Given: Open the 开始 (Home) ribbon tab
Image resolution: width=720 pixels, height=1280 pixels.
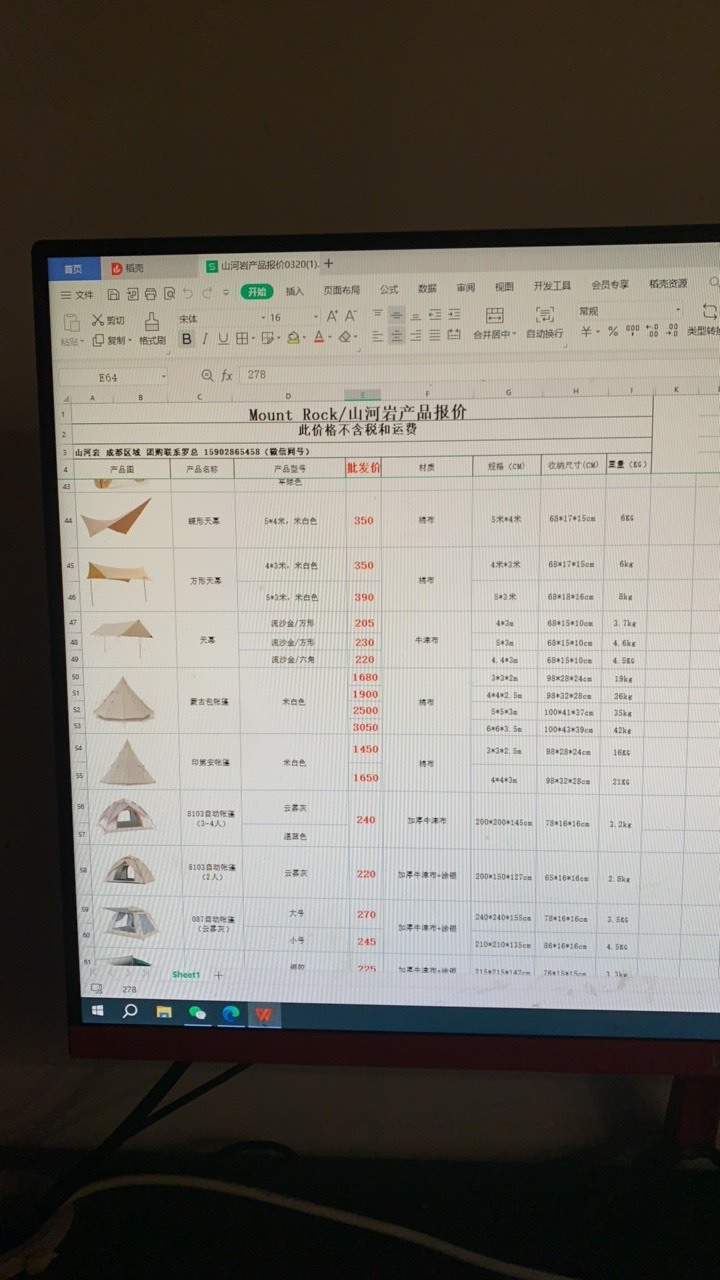Looking at the screenshot, I should 257,292.
